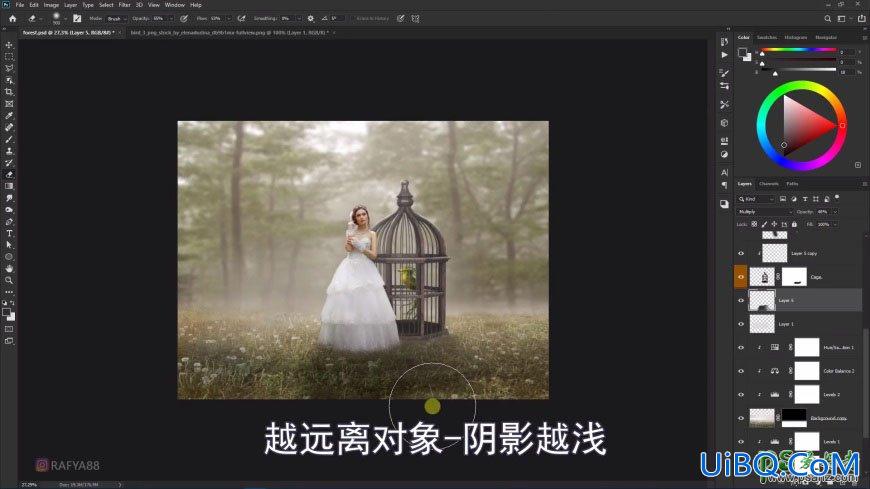870x489 pixels.
Task: Click the Erase to History option
Action: point(372,18)
